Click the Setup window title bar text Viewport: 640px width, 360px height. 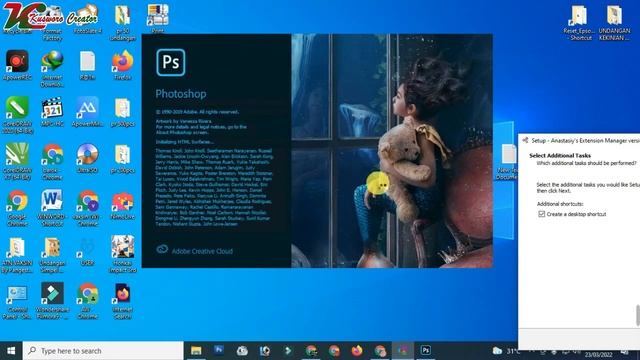[x=585, y=140]
